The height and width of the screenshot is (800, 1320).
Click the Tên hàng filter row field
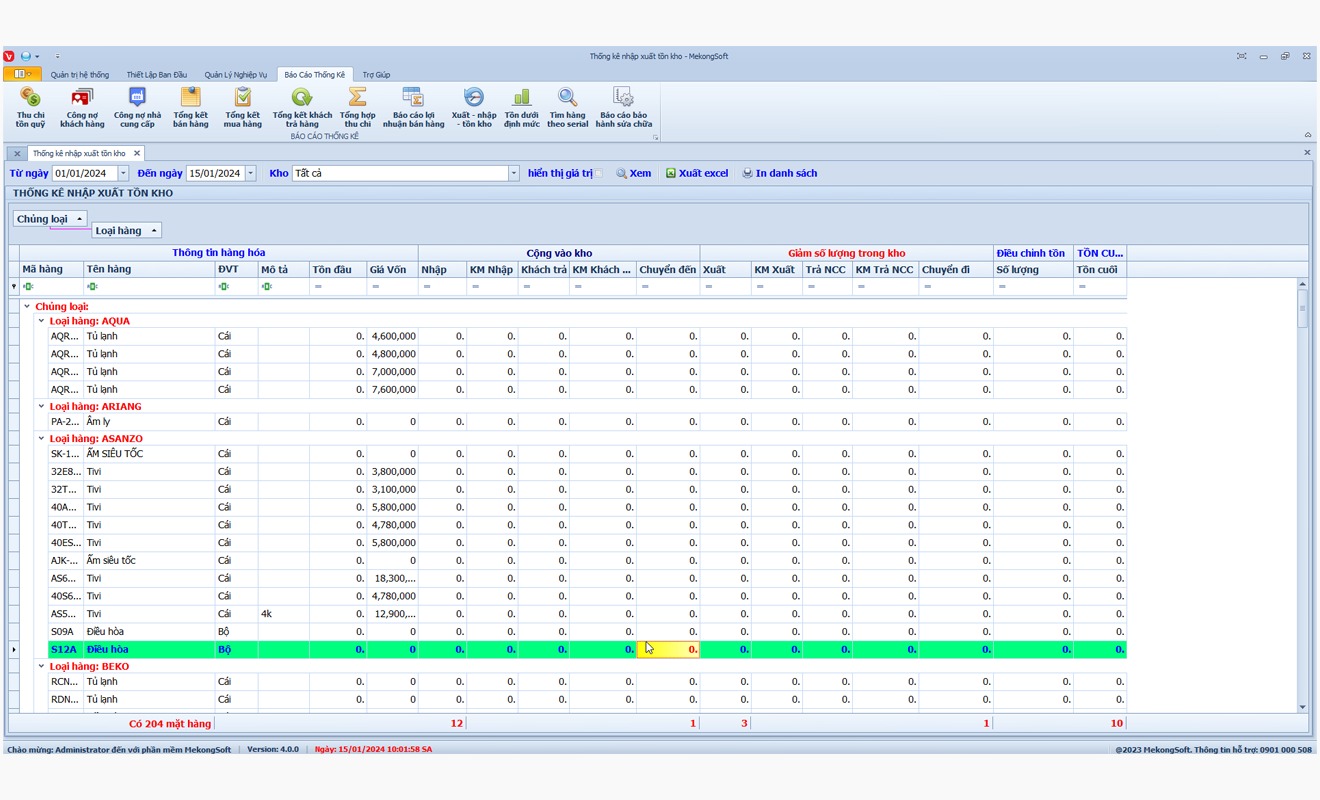(150, 287)
